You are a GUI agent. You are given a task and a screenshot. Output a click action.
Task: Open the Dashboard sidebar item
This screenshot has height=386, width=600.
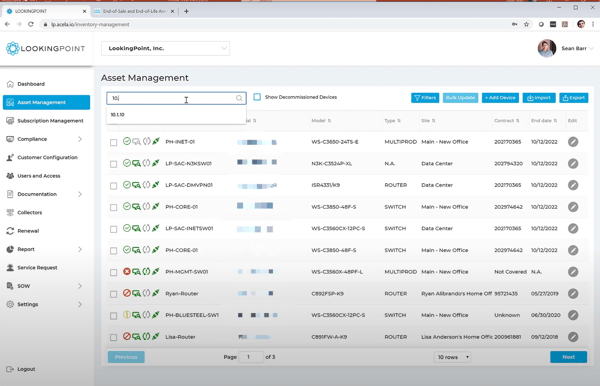coord(31,84)
